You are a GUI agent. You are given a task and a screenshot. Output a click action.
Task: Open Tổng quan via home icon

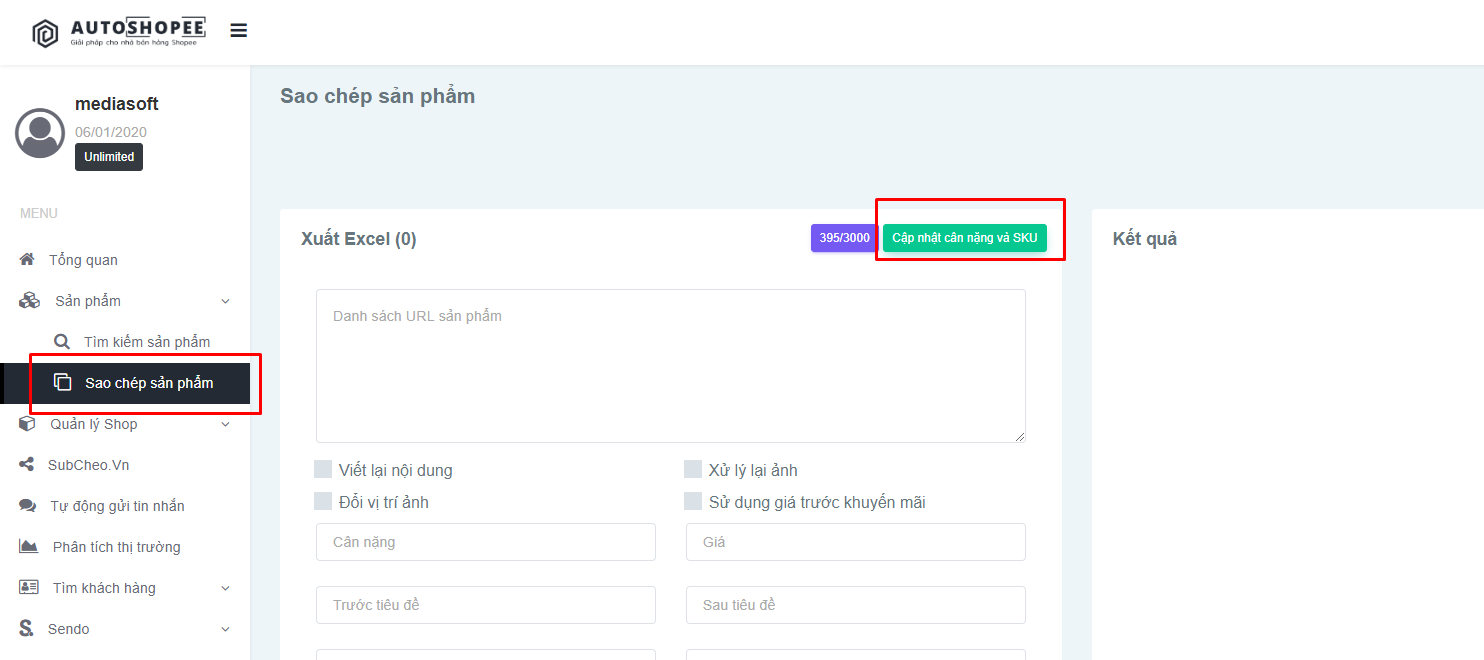[27, 260]
